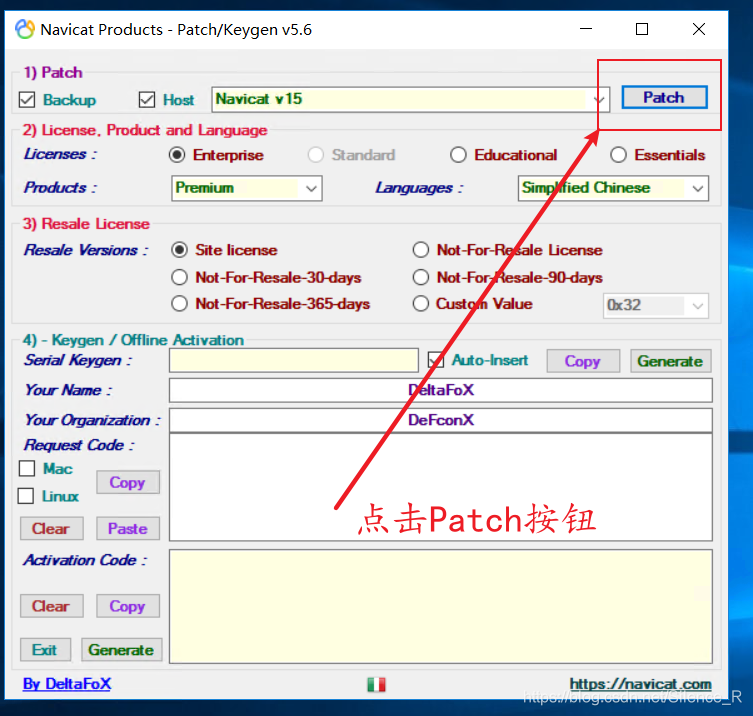Visit the https://navicat.com link
The width and height of the screenshot is (753, 716).
click(x=640, y=684)
